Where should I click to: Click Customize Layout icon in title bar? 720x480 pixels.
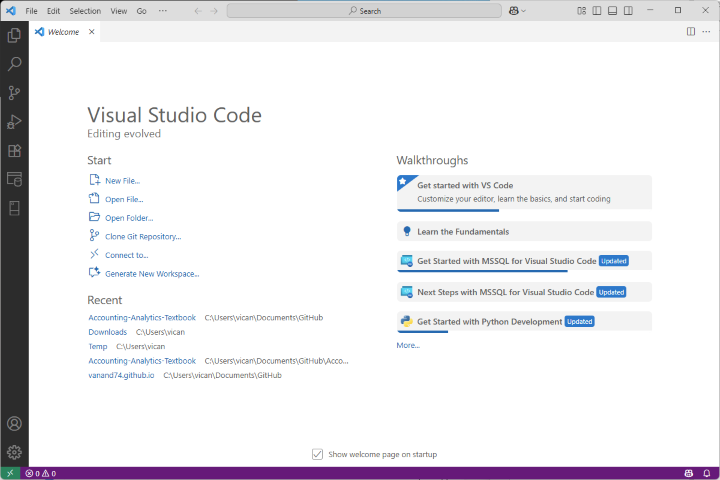(x=581, y=11)
